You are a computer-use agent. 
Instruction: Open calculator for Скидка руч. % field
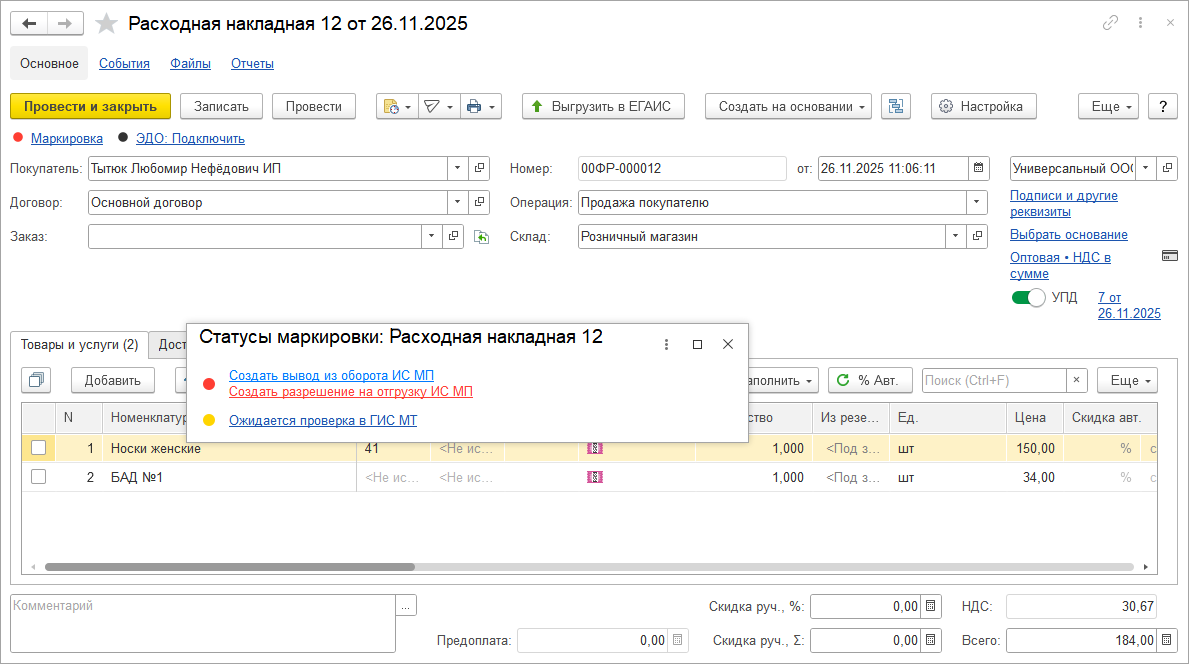tap(931, 606)
